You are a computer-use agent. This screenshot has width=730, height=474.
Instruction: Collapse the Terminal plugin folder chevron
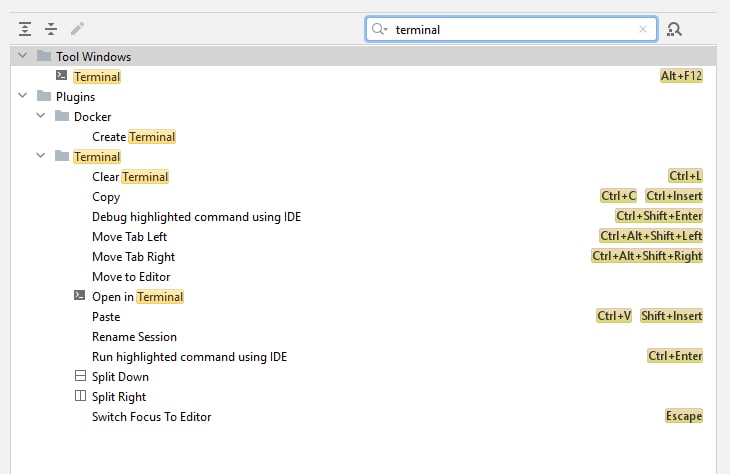pos(41,156)
